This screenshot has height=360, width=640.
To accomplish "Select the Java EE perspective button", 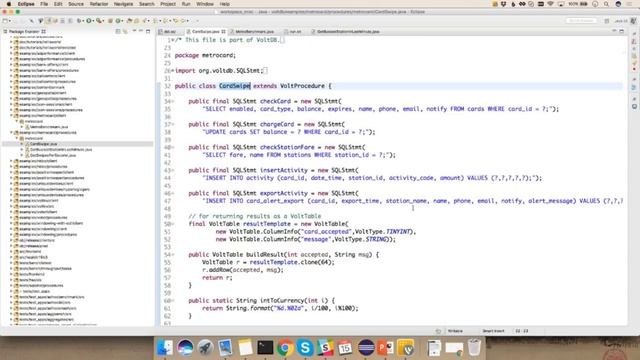I will coord(621,20).
